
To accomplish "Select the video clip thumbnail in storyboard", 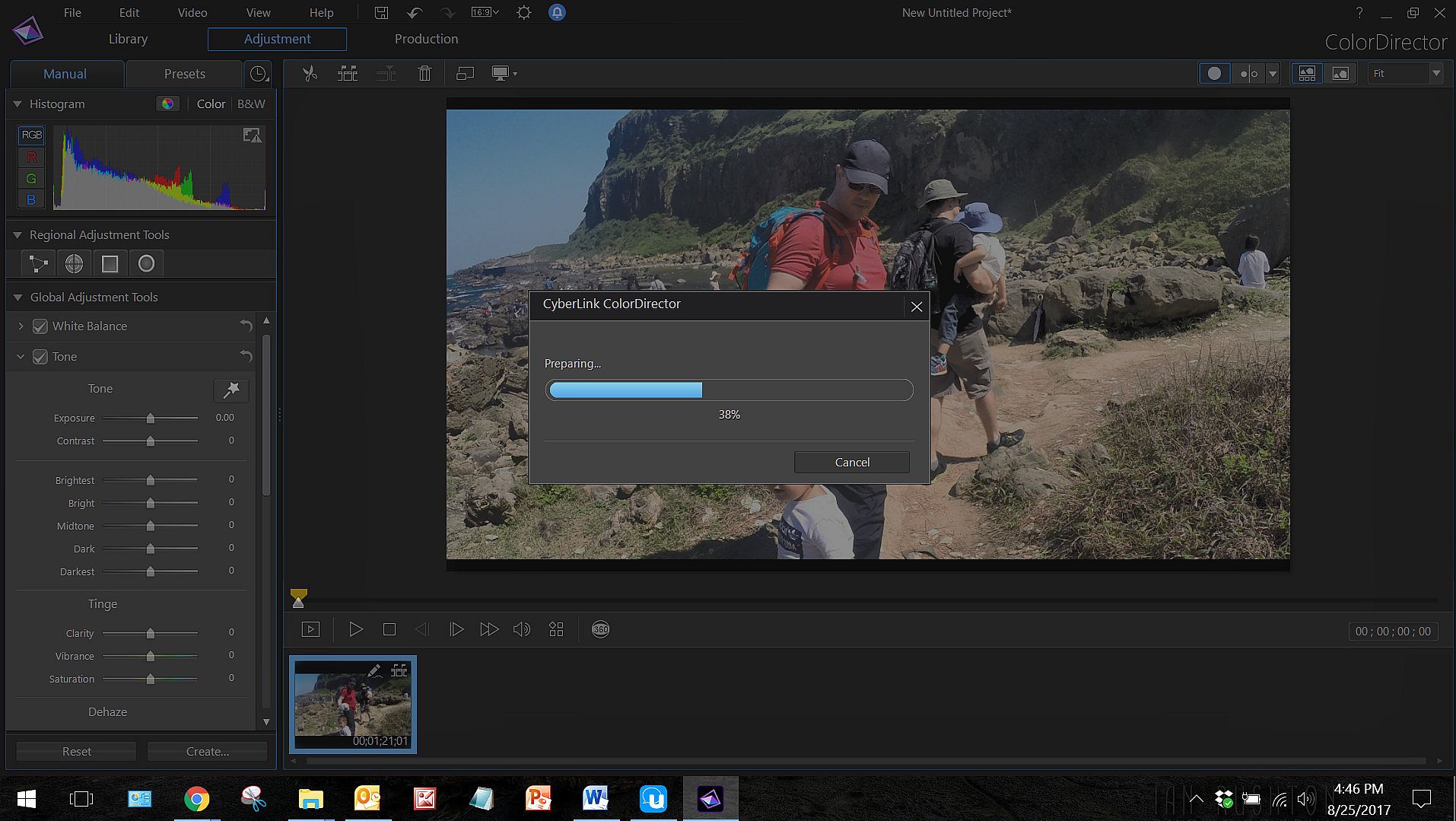I will (352, 704).
